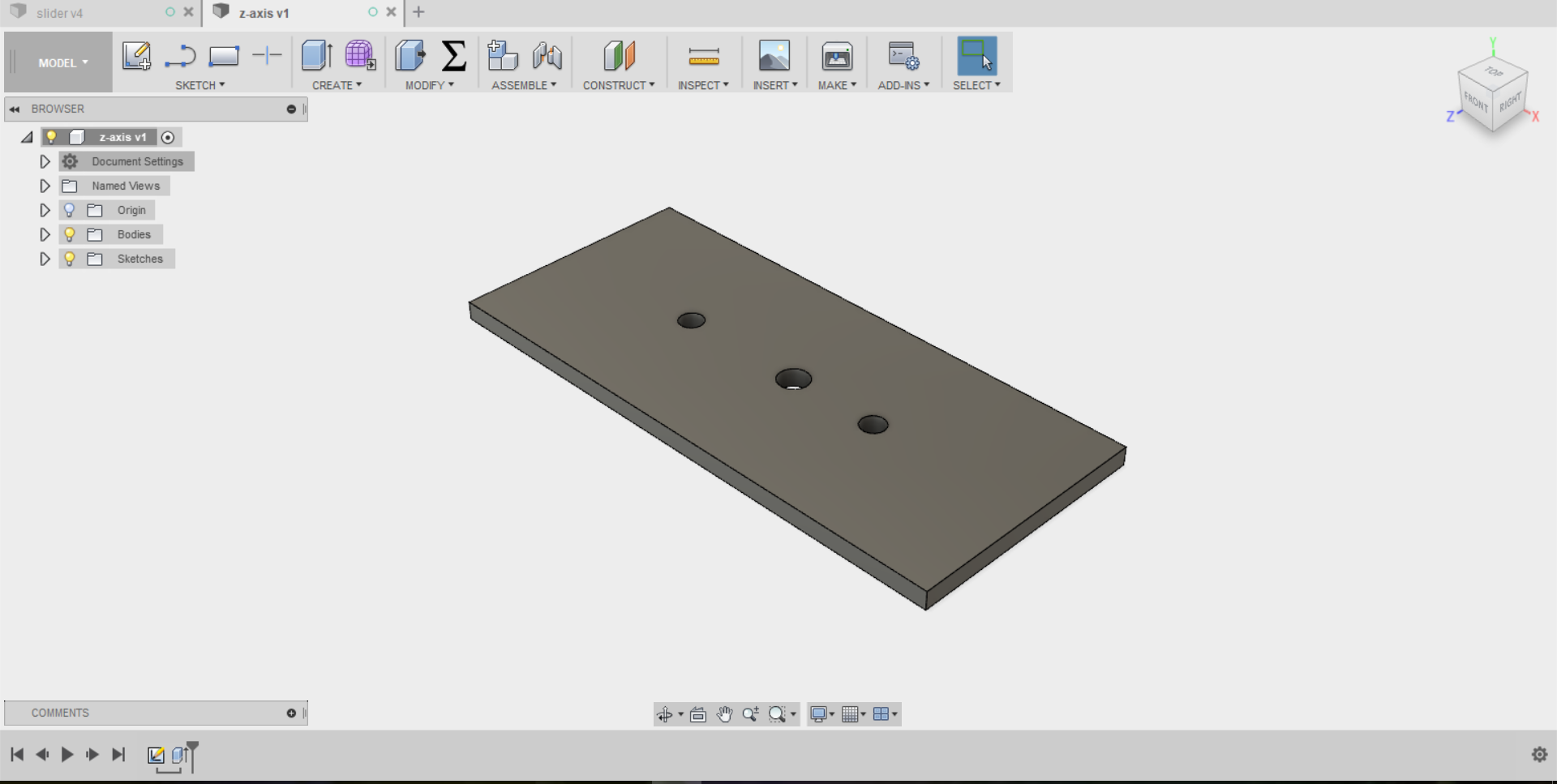Viewport: 1557px width, 784px height.
Task: Jump to end of timeline
Action: 118,755
